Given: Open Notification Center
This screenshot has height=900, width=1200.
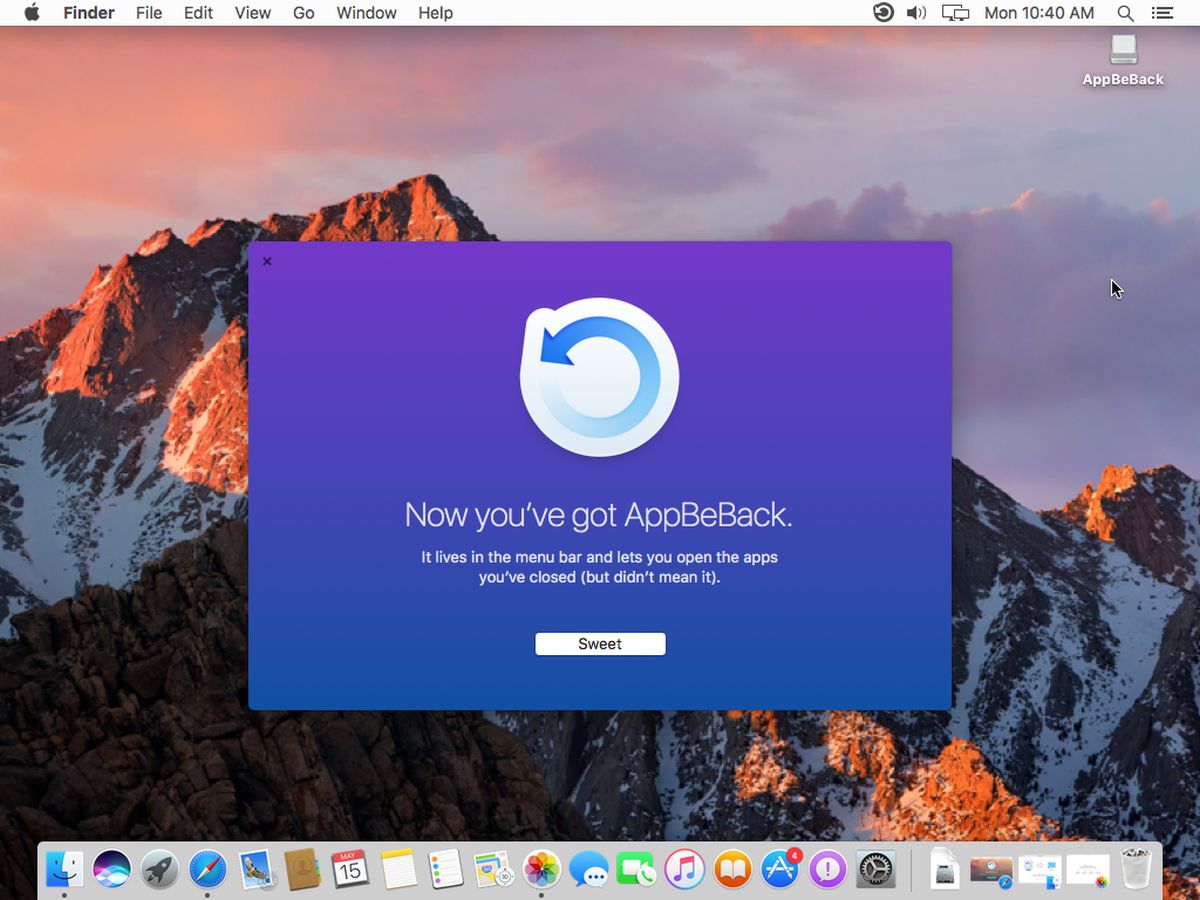Looking at the screenshot, I should 1161,13.
